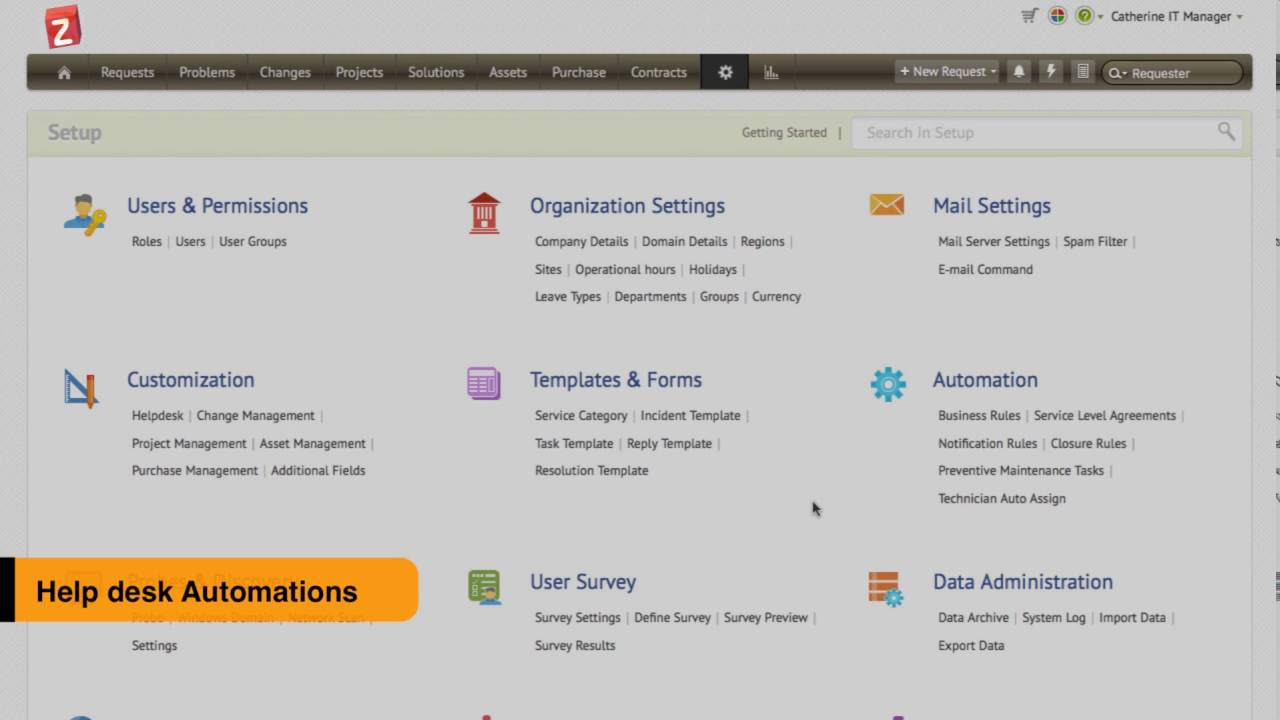Open the Data Archive link
Screen dimensions: 1280x720
point(974,617)
